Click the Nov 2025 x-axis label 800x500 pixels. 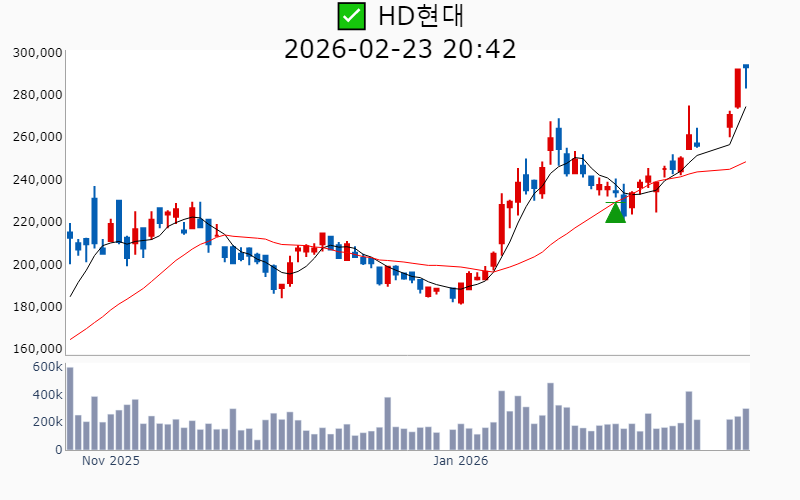(x=110, y=462)
